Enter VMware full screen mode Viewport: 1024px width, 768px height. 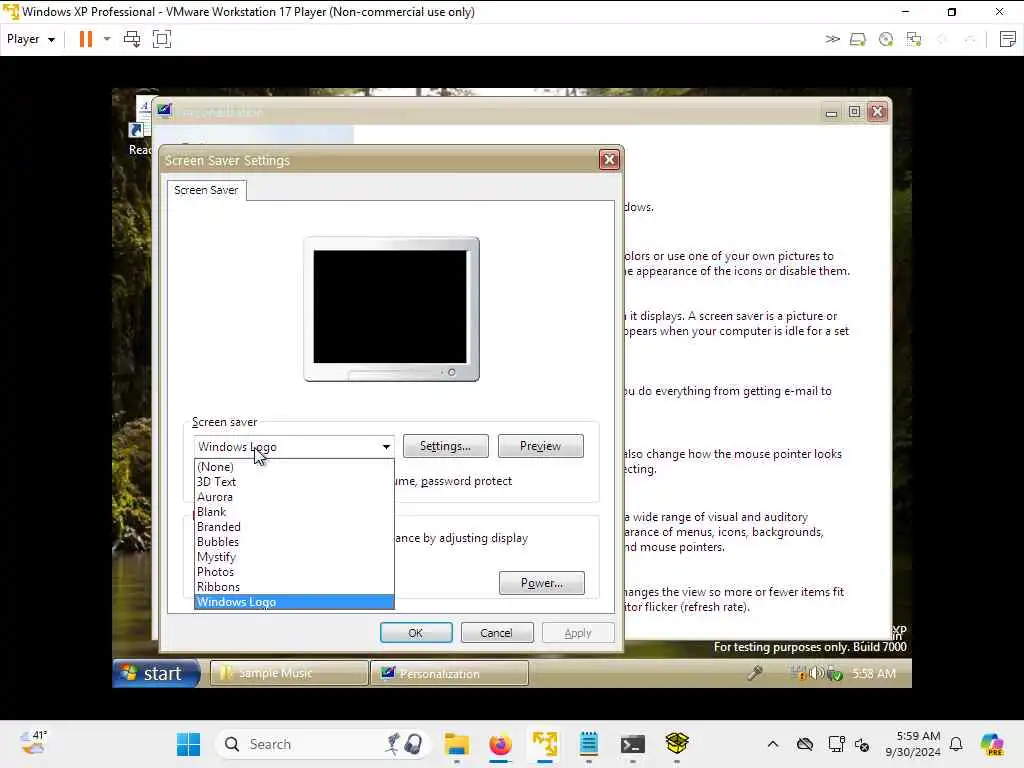162,39
